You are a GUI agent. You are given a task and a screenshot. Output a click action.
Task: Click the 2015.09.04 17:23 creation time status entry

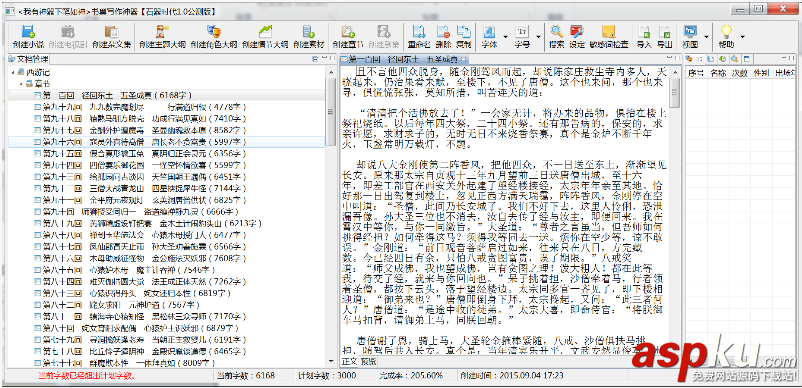tap(511, 376)
